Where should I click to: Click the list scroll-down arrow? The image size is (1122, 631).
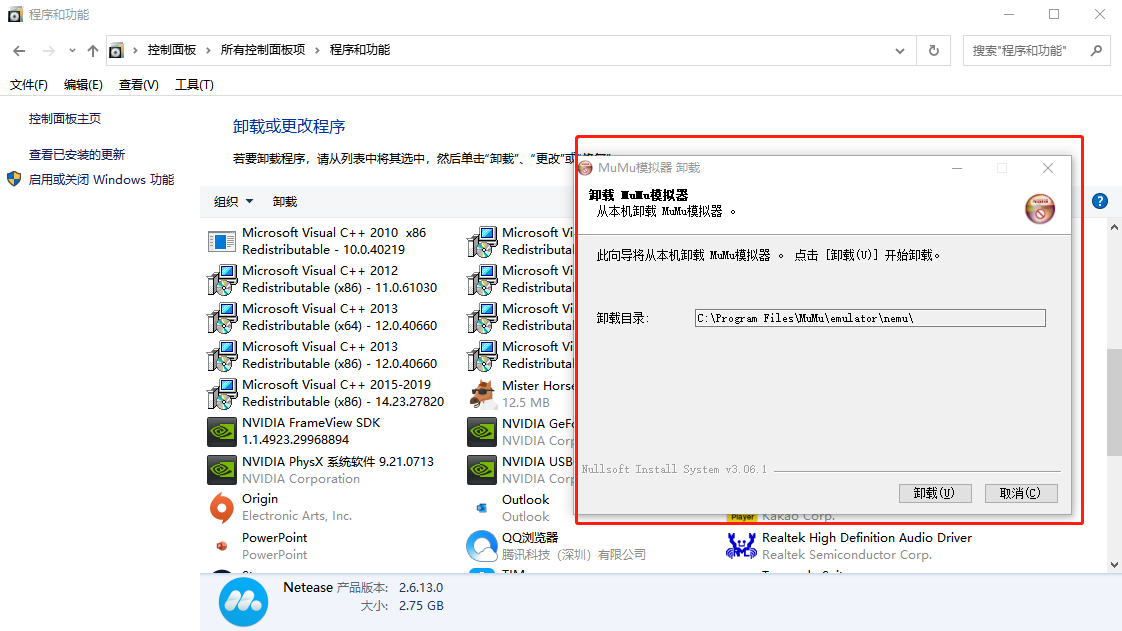pyautogui.click(x=1114, y=564)
